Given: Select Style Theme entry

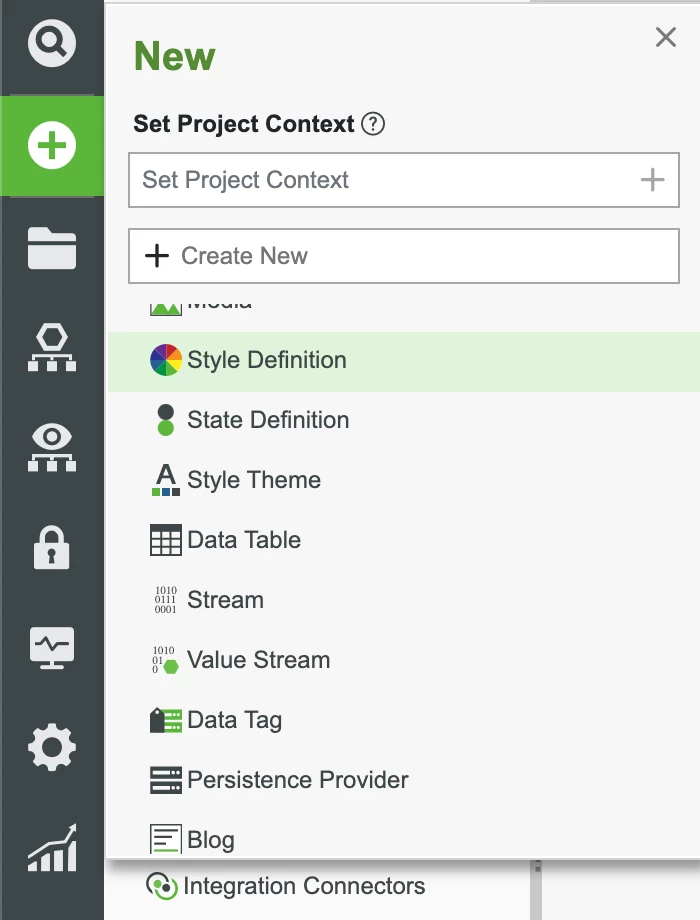Looking at the screenshot, I should tap(253, 480).
